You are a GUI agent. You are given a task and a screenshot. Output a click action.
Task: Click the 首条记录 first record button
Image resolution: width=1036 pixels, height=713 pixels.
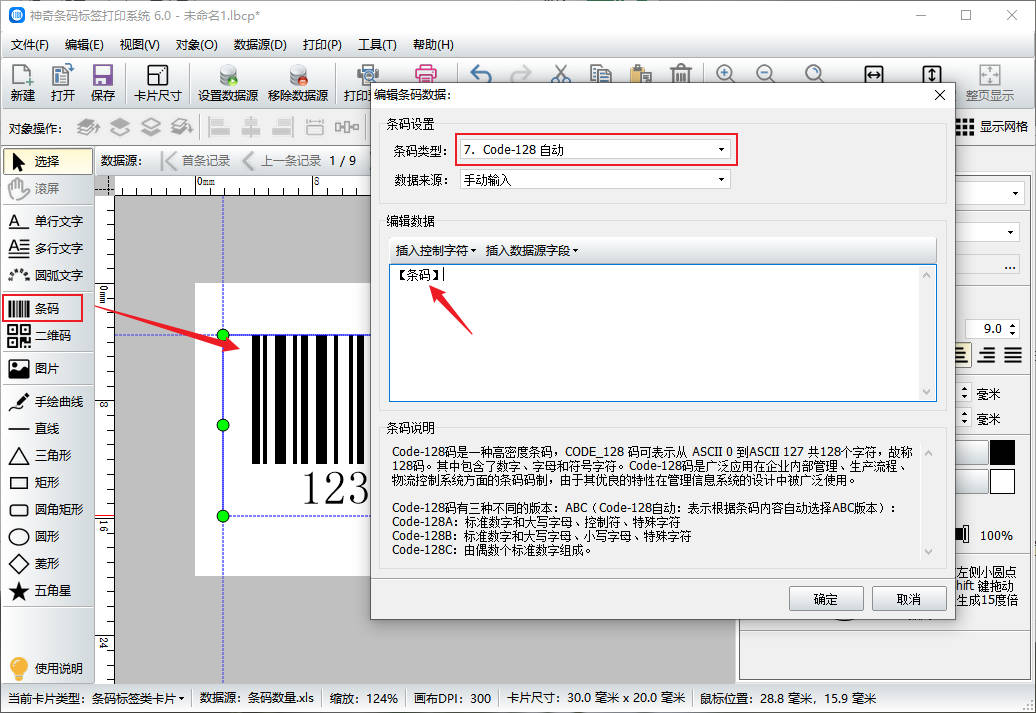pos(196,161)
